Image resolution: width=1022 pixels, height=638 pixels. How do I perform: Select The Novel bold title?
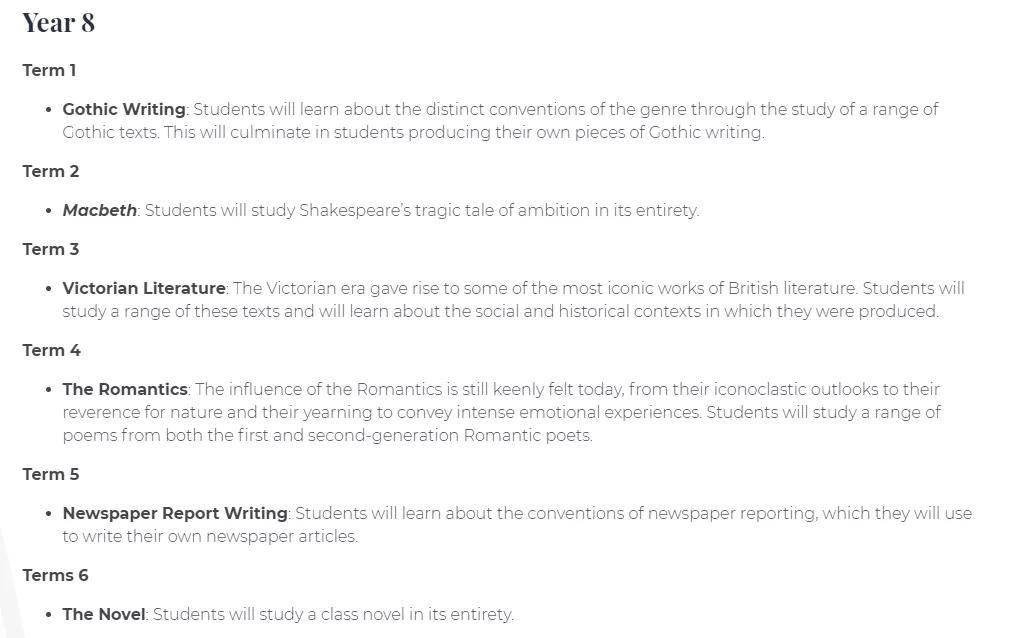click(x=104, y=614)
